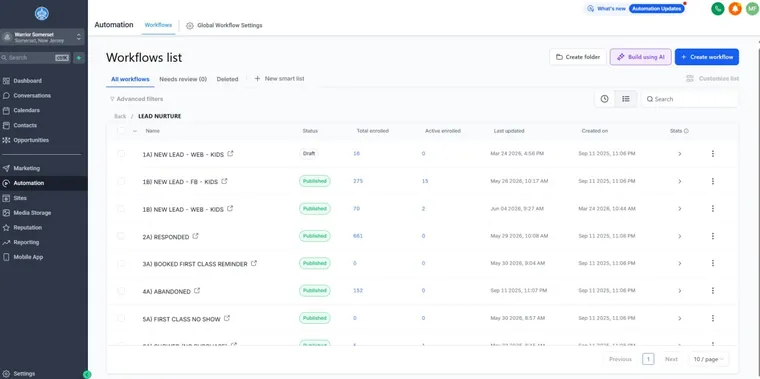Switch to the Deleted tab
Viewport: 760px width, 379px height.
point(227,79)
